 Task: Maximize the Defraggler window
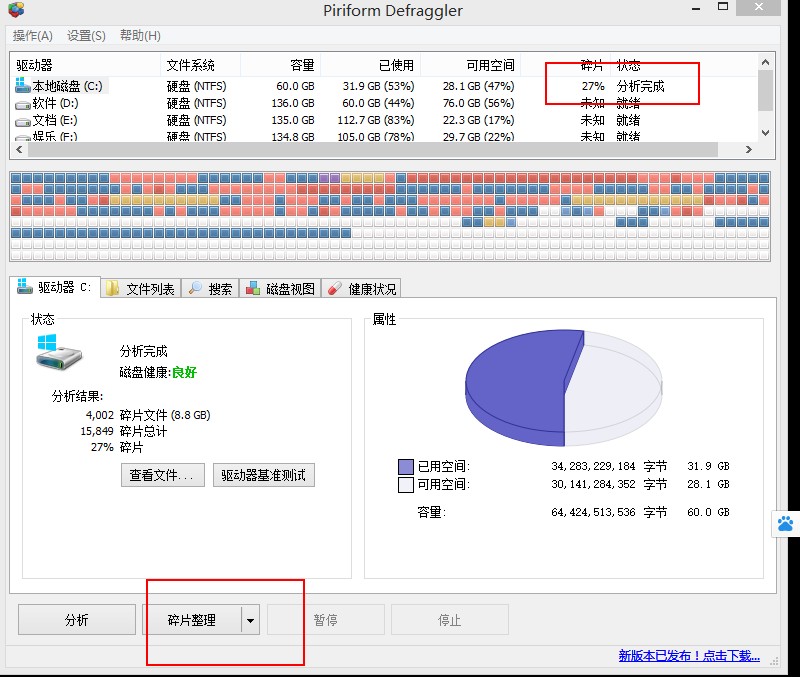pos(723,7)
